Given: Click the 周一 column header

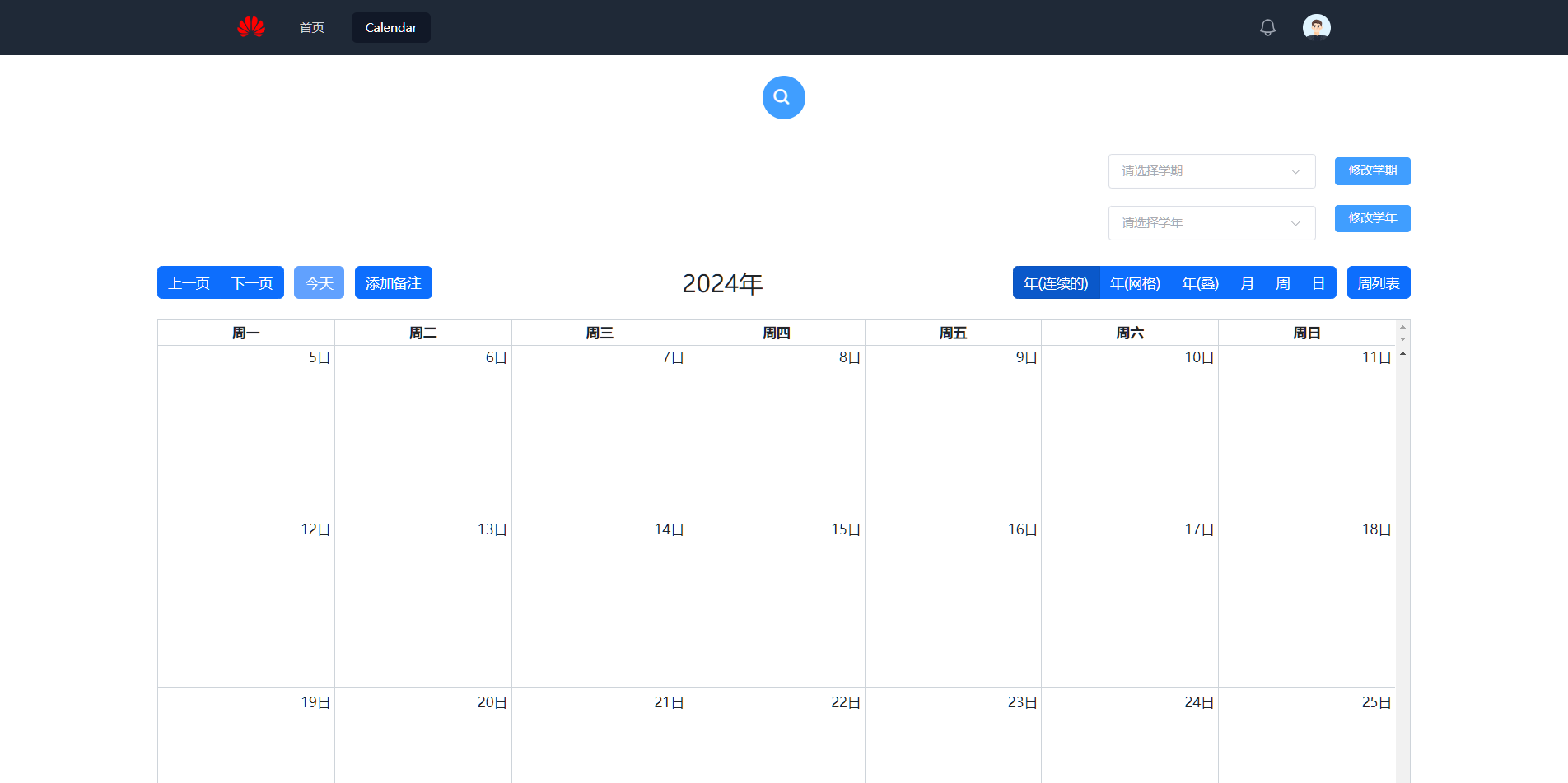Looking at the screenshot, I should [x=246, y=333].
